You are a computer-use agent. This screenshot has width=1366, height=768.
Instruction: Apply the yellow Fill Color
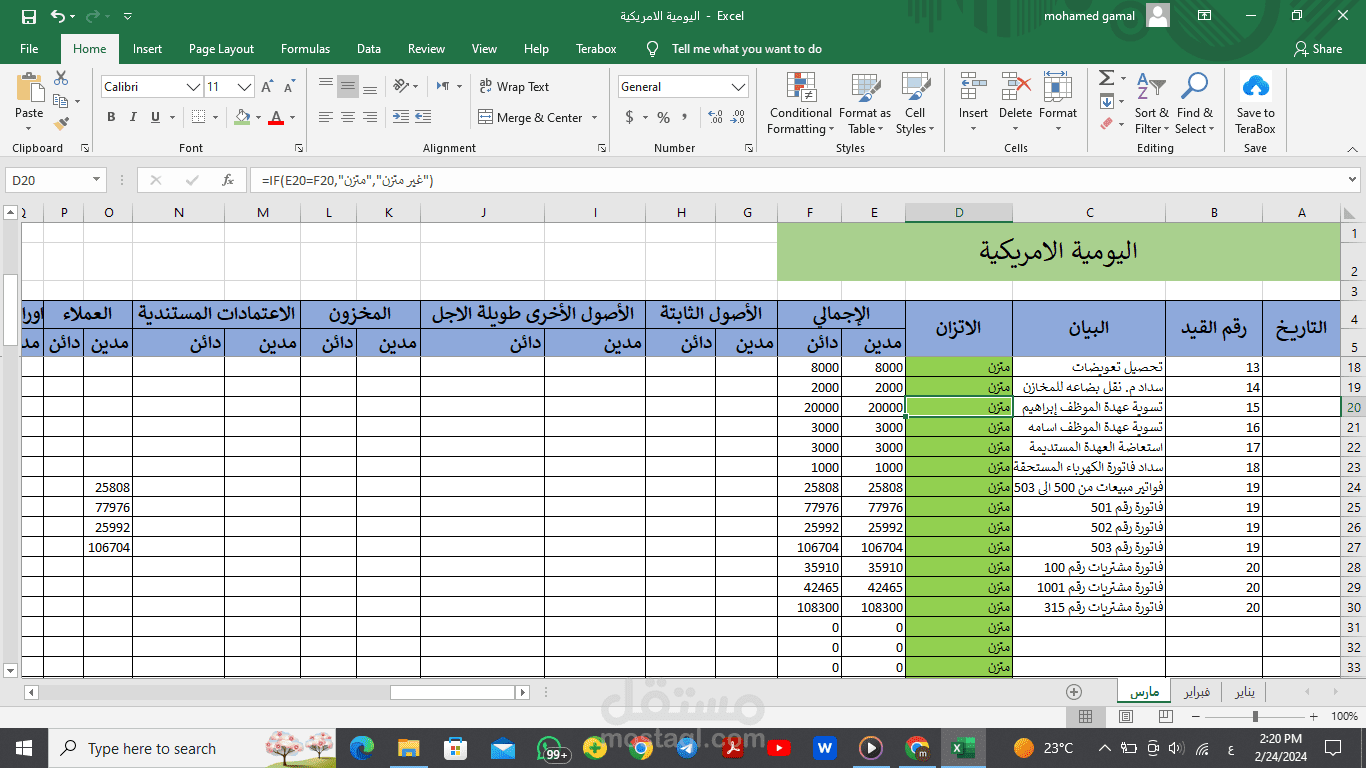click(242, 118)
